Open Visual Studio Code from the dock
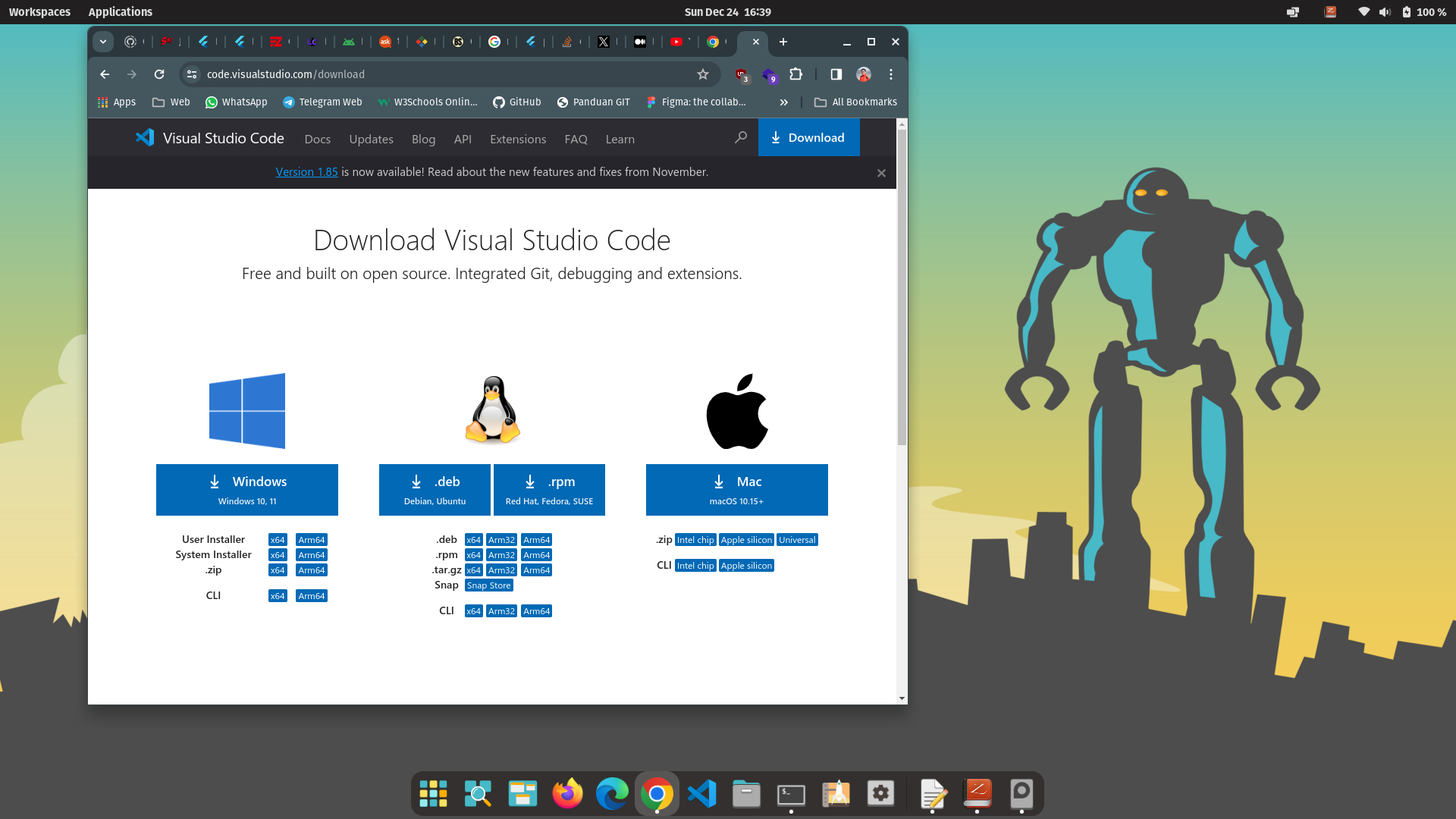The image size is (1456, 819). point(701,793)
